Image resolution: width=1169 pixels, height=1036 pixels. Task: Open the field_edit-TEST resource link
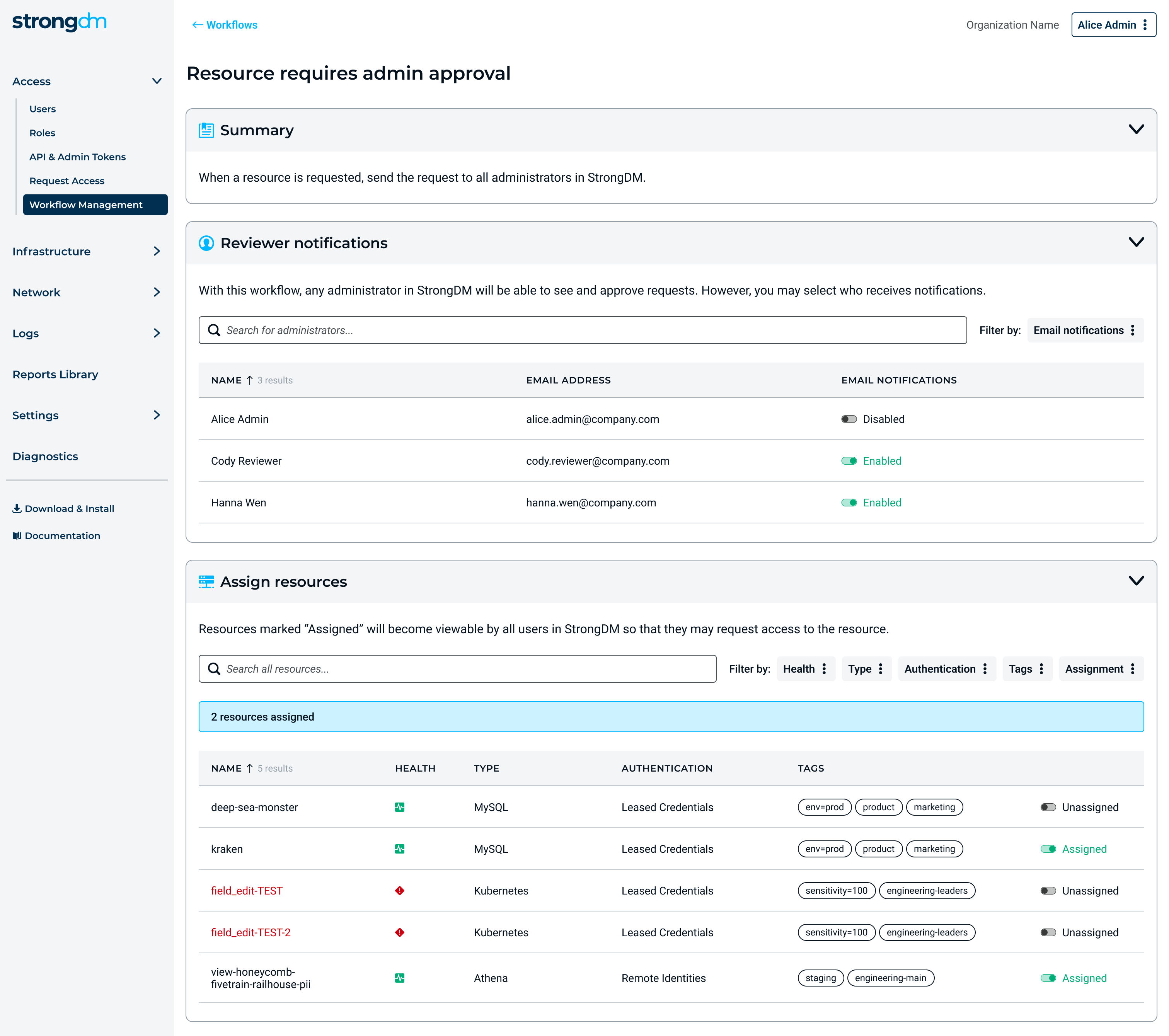coord(247,891)
